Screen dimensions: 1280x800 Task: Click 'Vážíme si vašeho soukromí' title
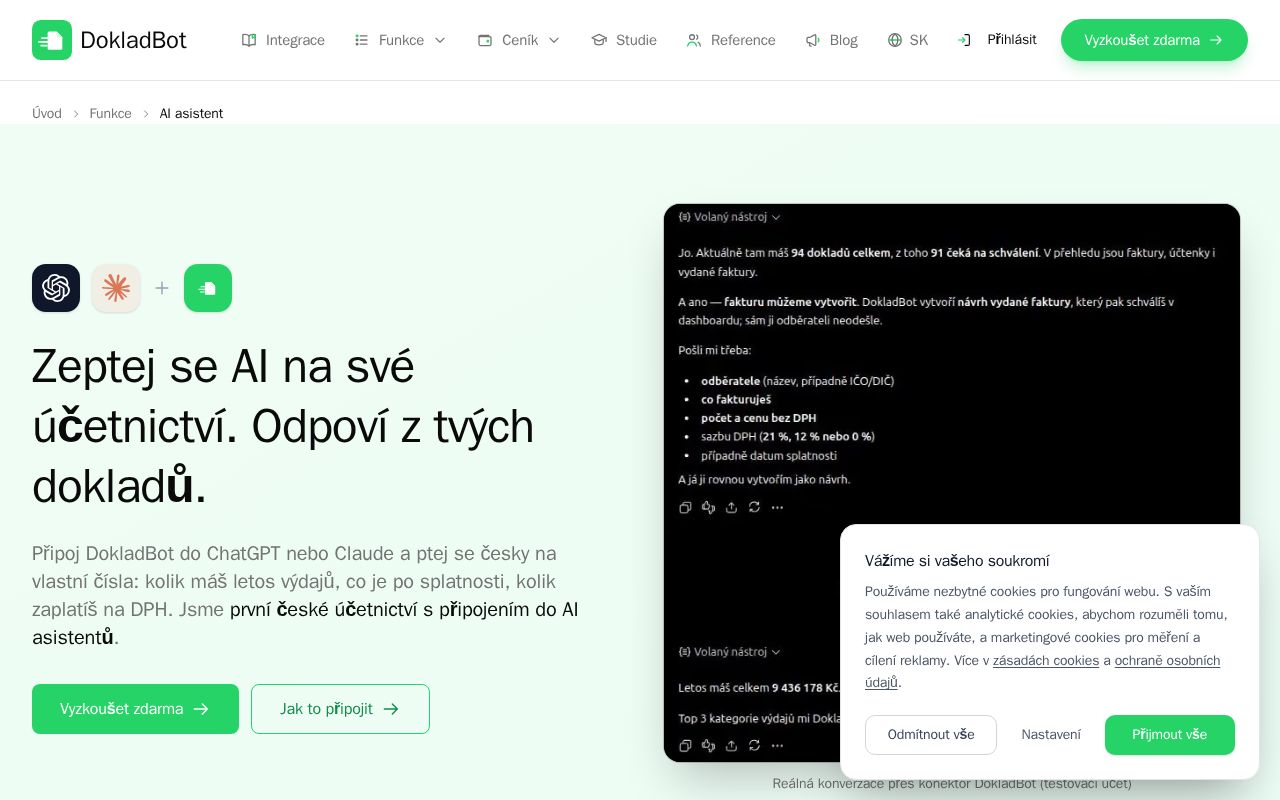coord(957,561)
